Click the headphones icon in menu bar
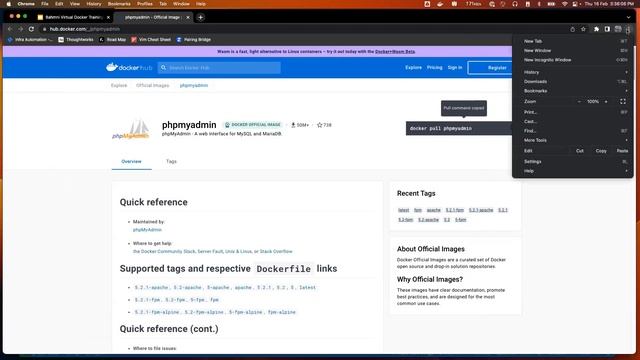Viewport: 640px width, 360px height. point(515,4)
